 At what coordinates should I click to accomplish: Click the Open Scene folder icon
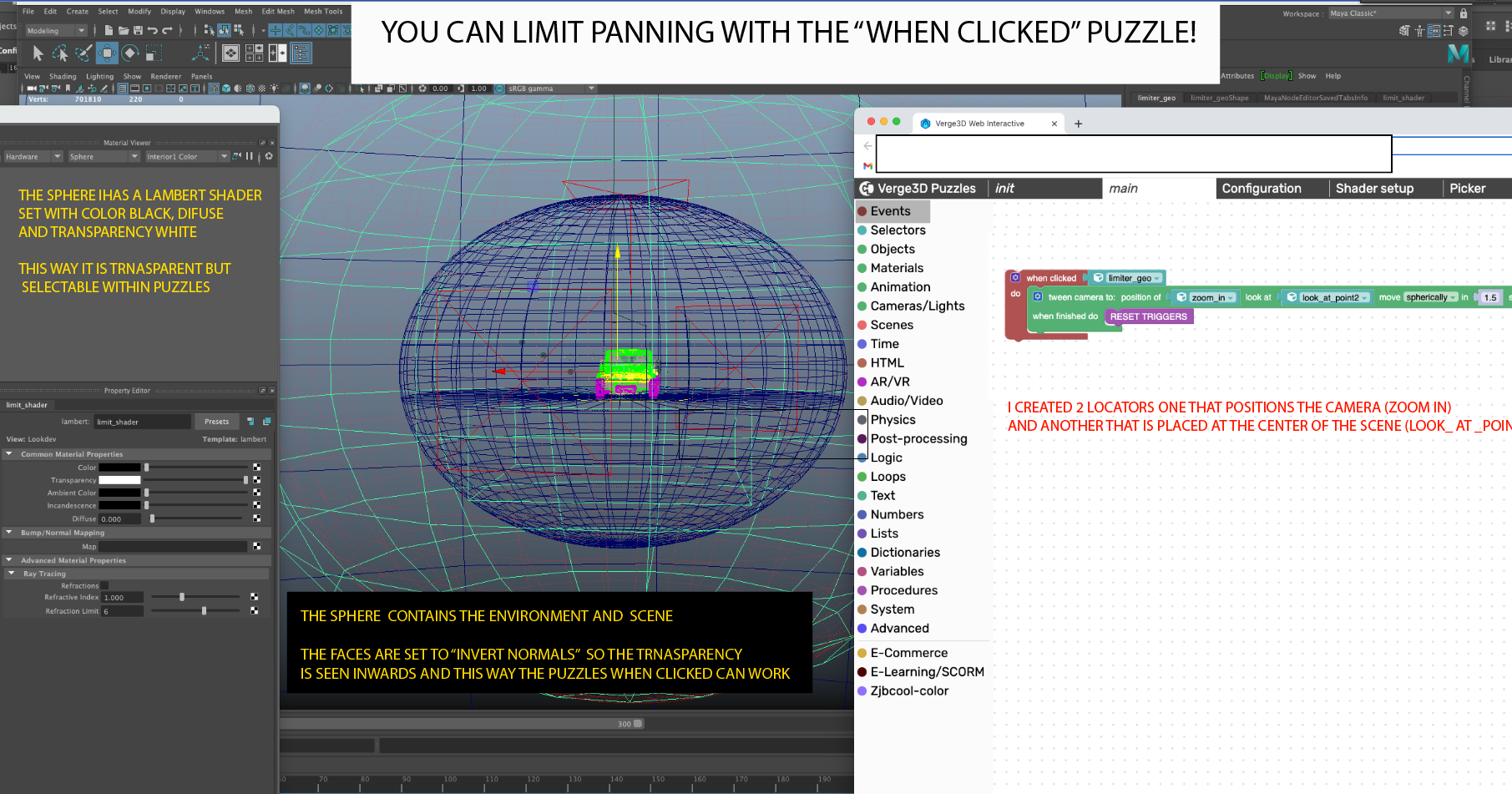click(x=124, y=30)
